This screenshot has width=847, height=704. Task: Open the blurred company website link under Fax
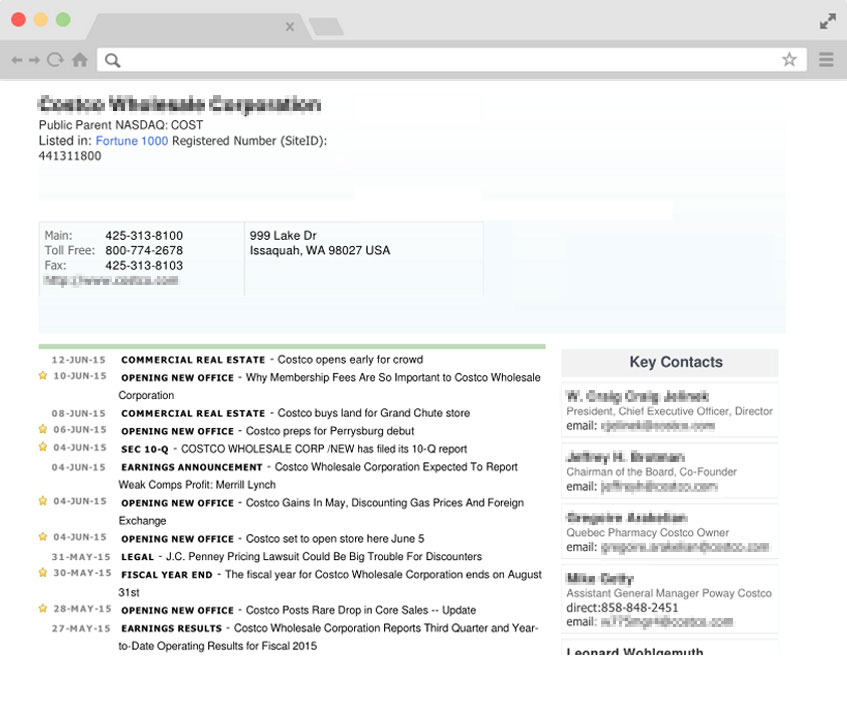(x=111, y=280)
